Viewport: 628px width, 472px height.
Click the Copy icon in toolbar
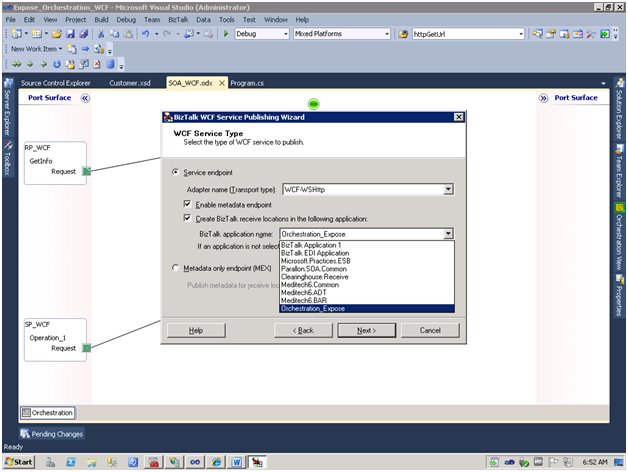point(115,34)
